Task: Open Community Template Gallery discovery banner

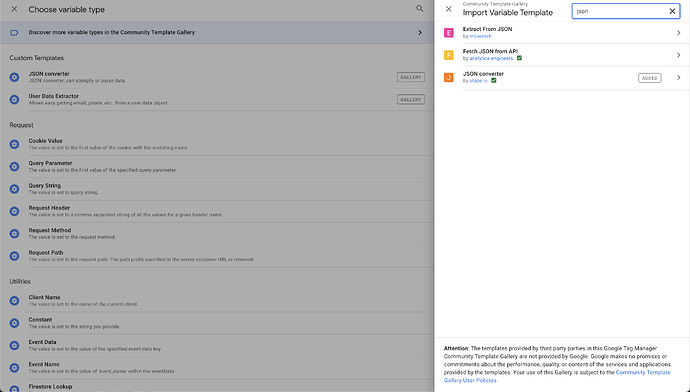Action: point(217,33)
